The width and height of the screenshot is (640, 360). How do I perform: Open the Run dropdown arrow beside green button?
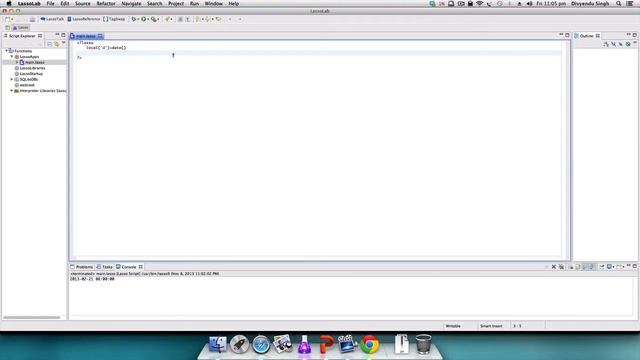click(148, 19)
